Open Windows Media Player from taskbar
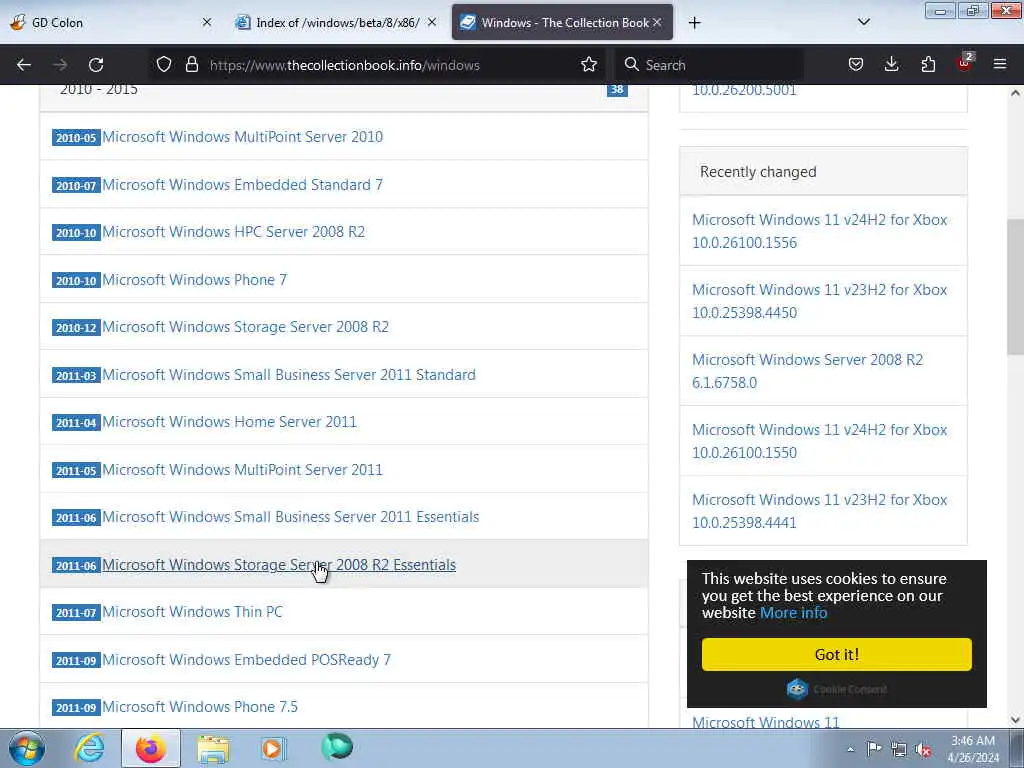1024x768 pixels. 273,748
